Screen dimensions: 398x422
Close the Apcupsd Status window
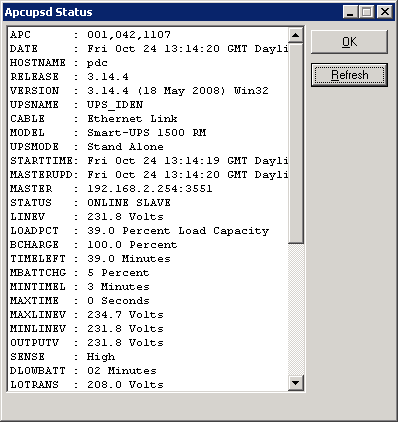pyautogui.click(x=385, y=12)
